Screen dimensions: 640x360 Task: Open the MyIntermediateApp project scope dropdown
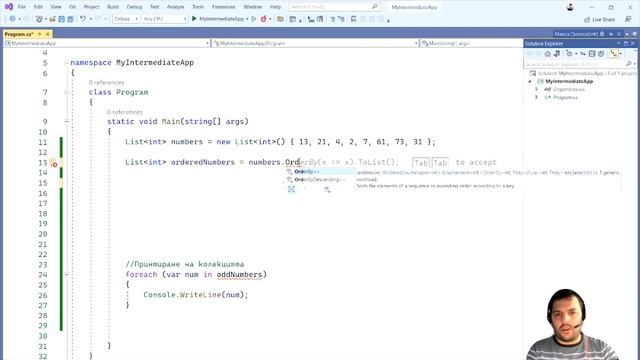[107, 43]
